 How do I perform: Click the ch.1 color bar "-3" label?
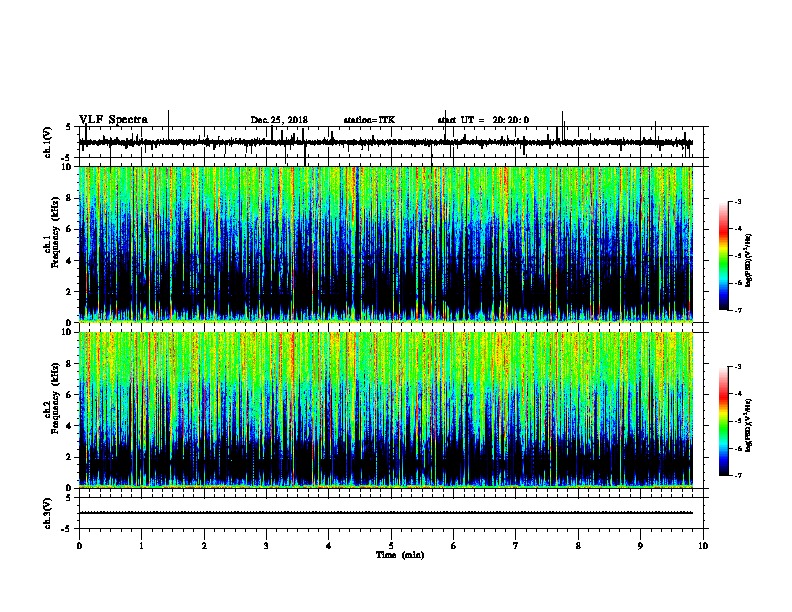[x=737, y=202]
